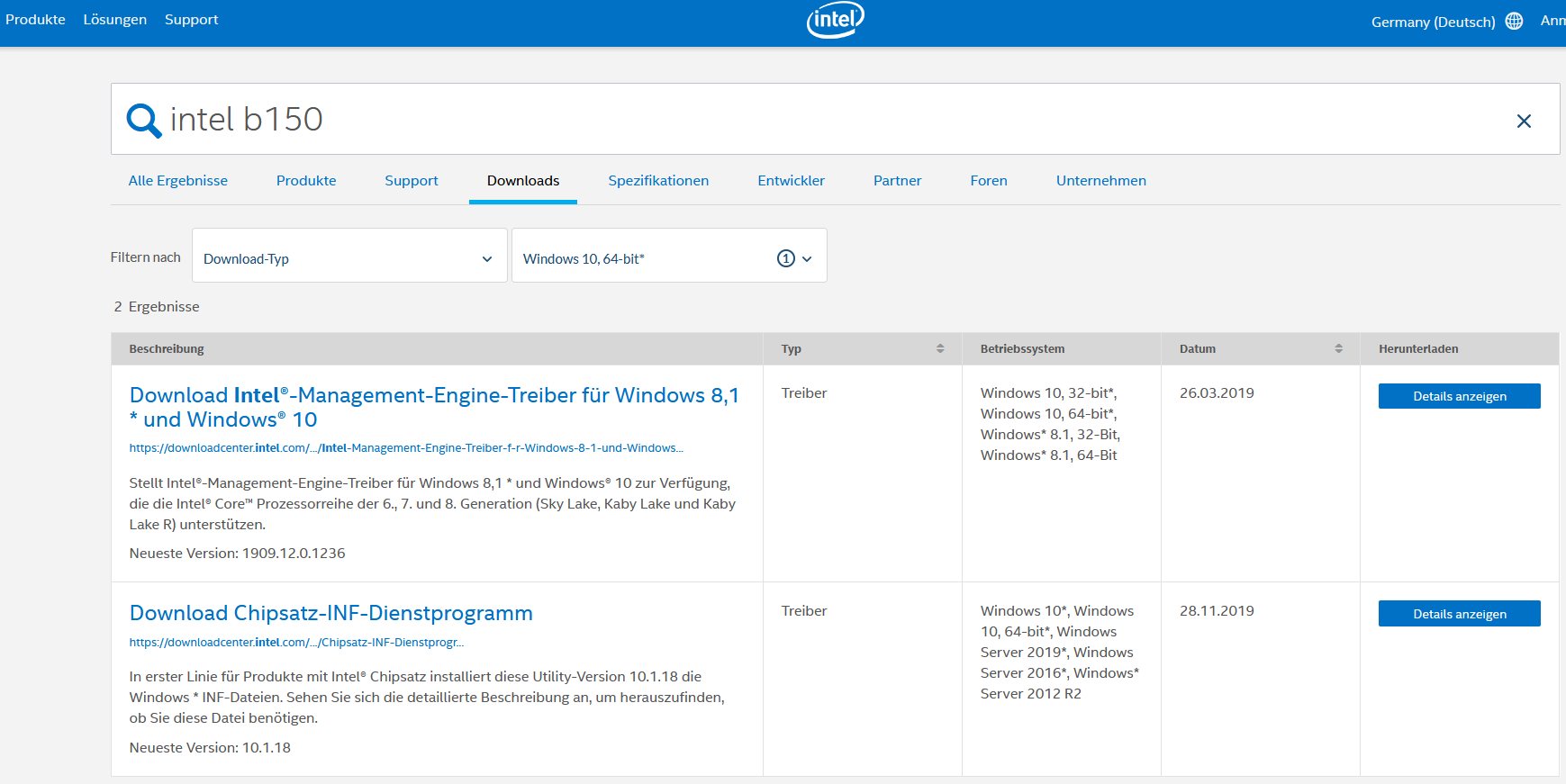The height and width of the screenshot is (784, 1566).
Task: Click Treiber type in Chipsatz-INF row
Action: (x=804, y=611)
